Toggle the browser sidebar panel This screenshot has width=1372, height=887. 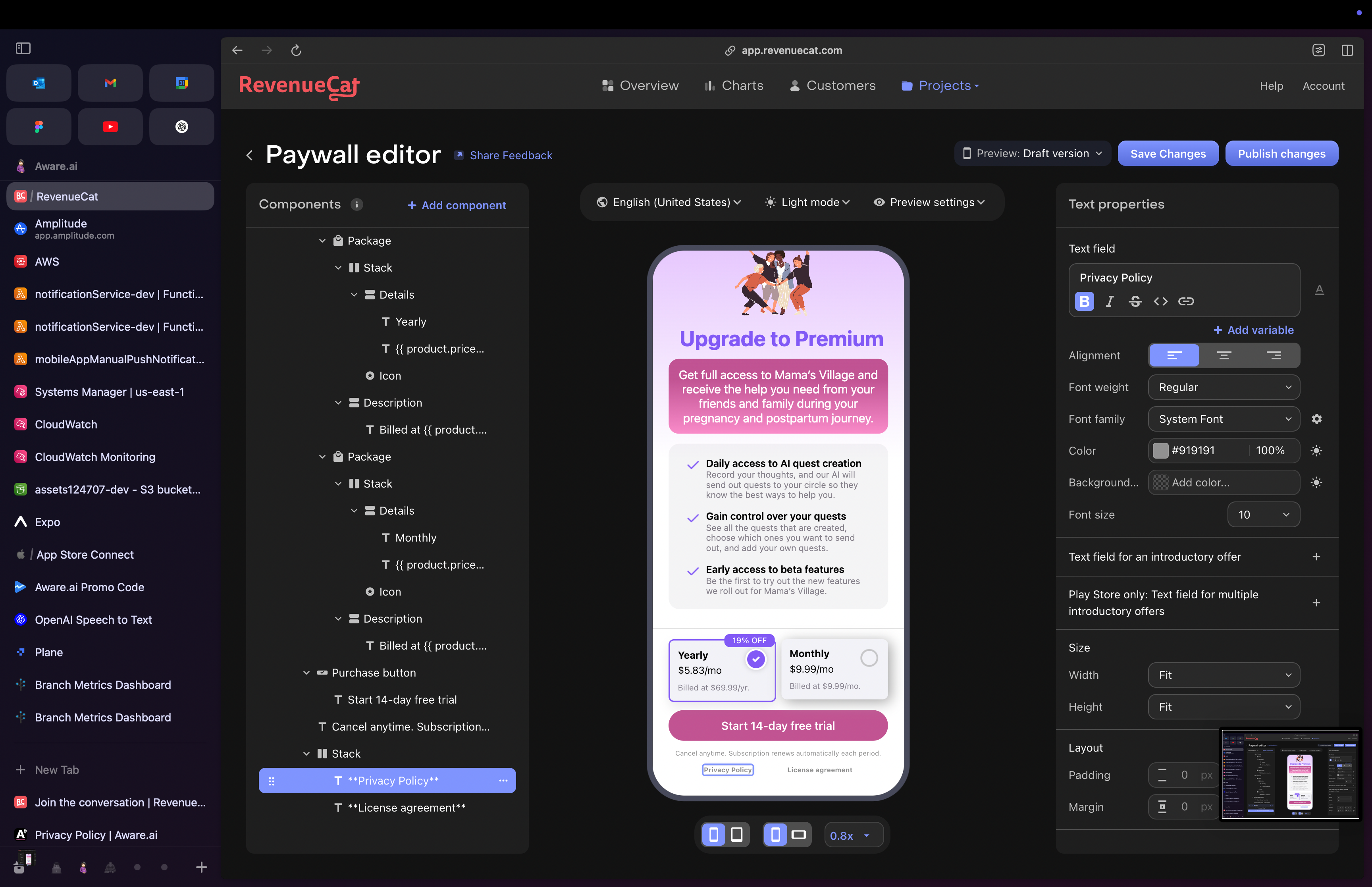pos(23,48)
